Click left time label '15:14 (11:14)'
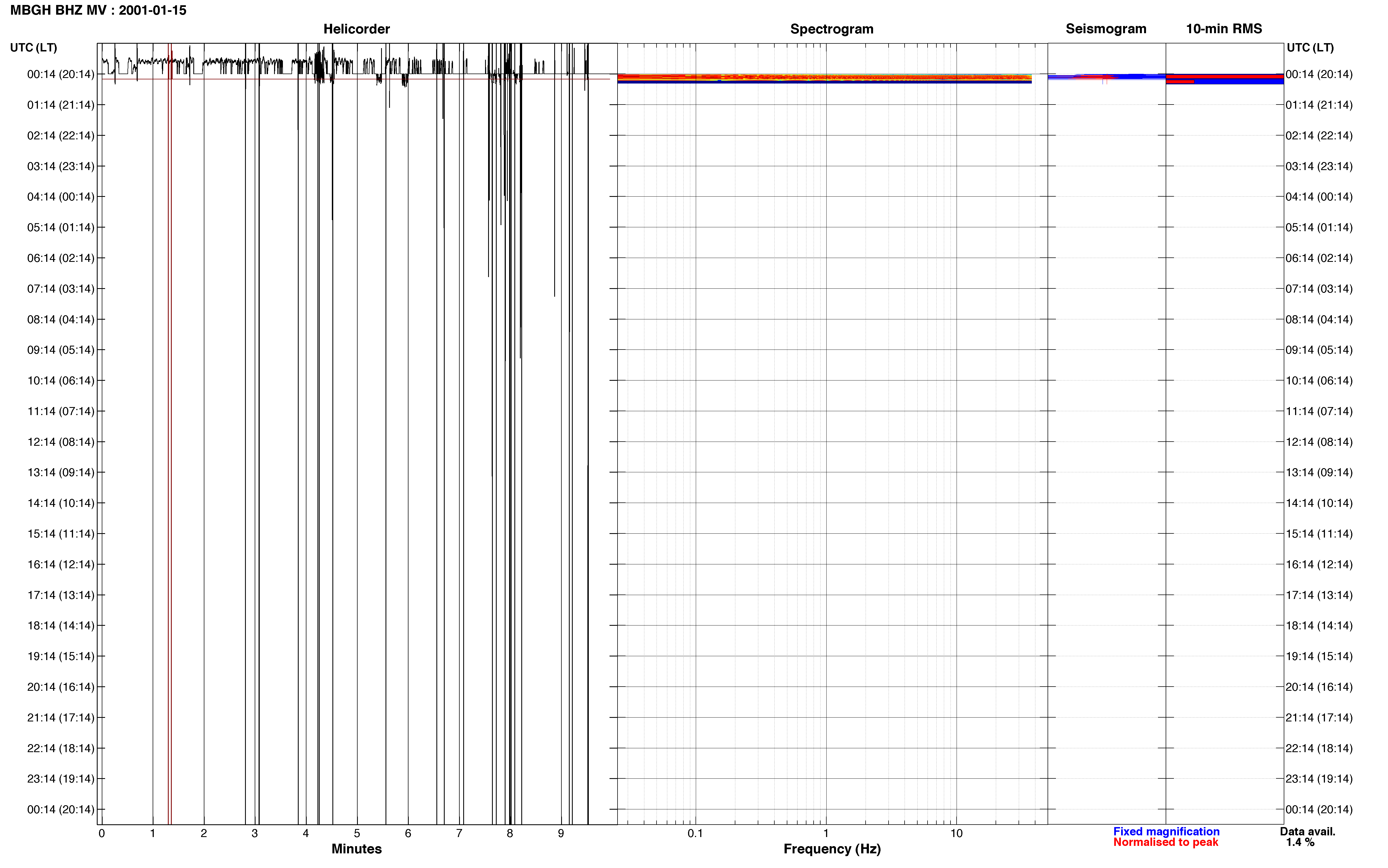This screenshot has width=1388, height=868. click(61, 534)
